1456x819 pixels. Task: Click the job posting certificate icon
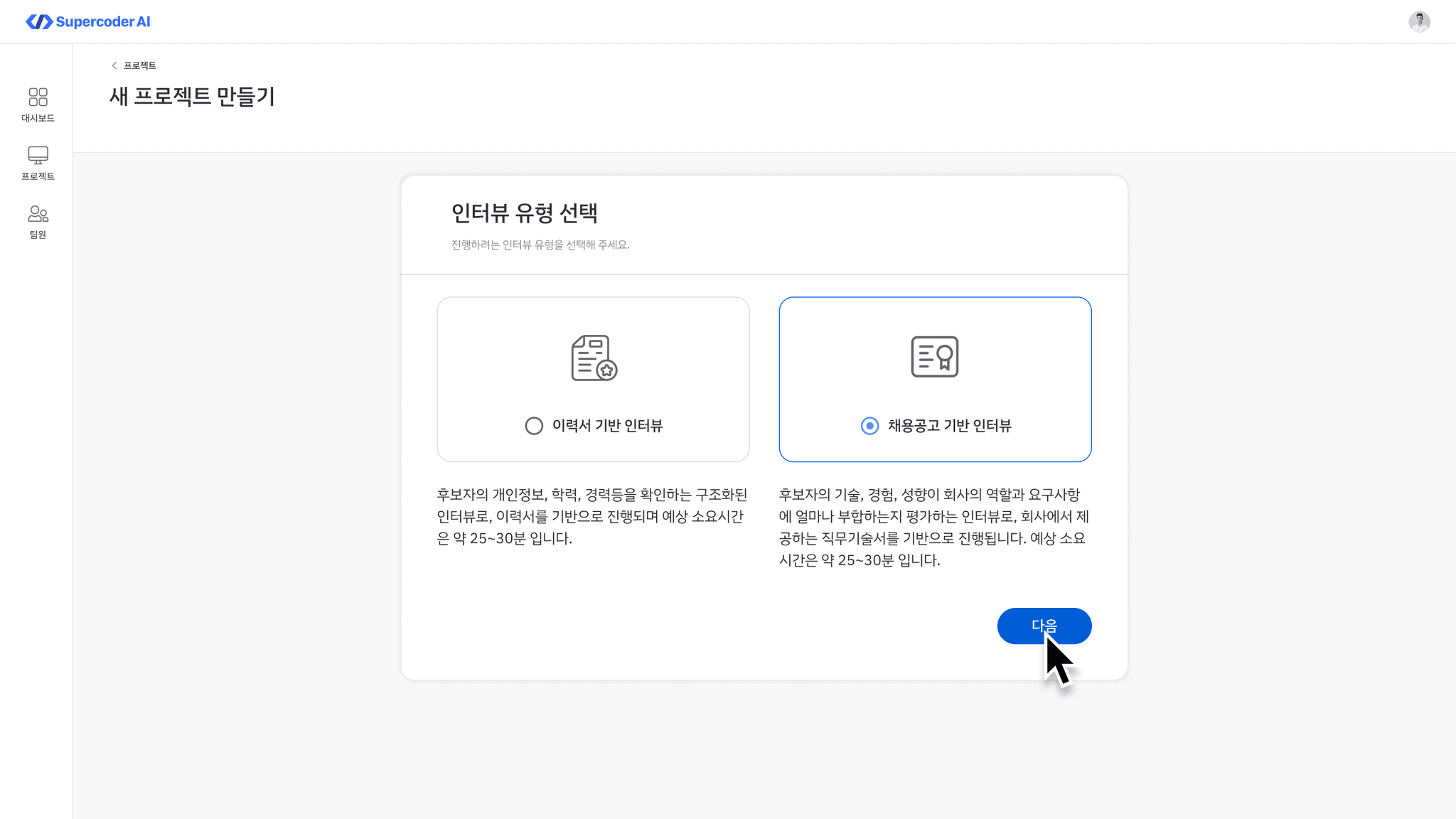[x=934, y=357]
